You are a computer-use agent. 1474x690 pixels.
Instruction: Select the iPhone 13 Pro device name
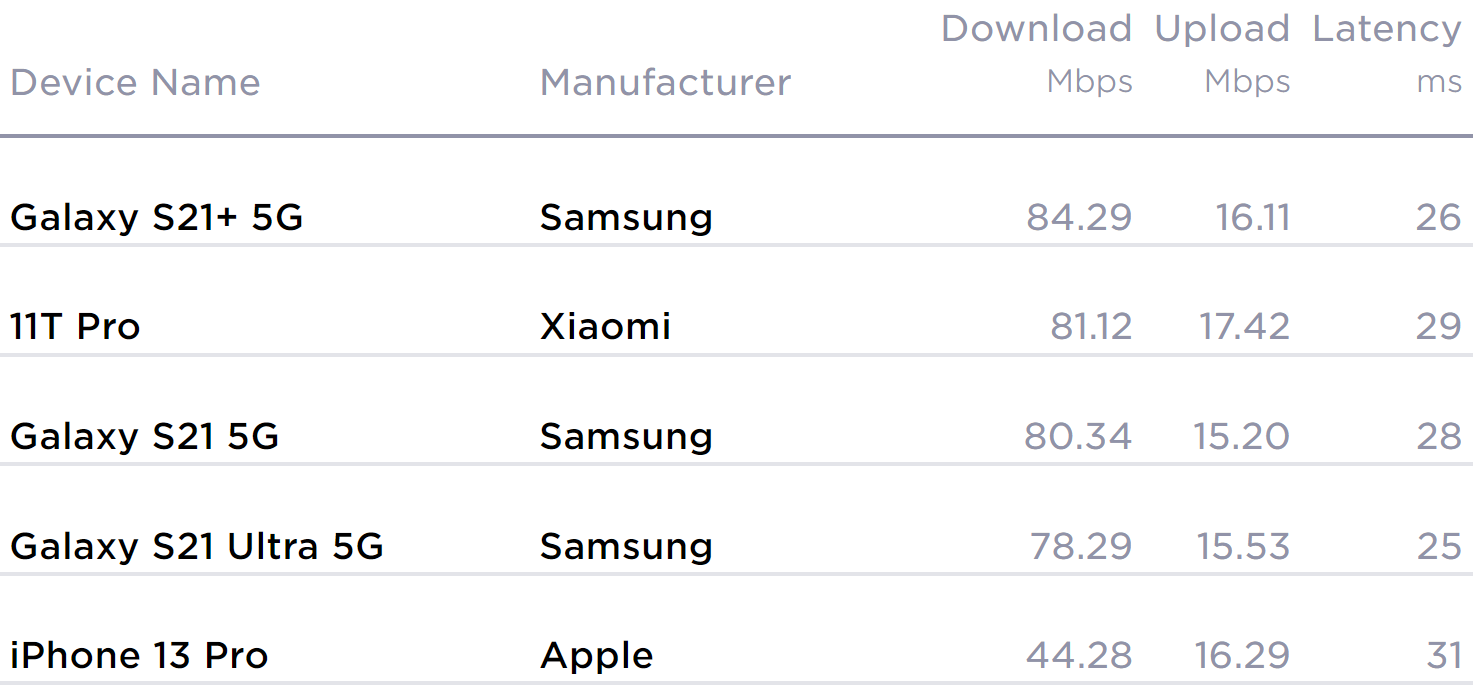tap(139, 656)
